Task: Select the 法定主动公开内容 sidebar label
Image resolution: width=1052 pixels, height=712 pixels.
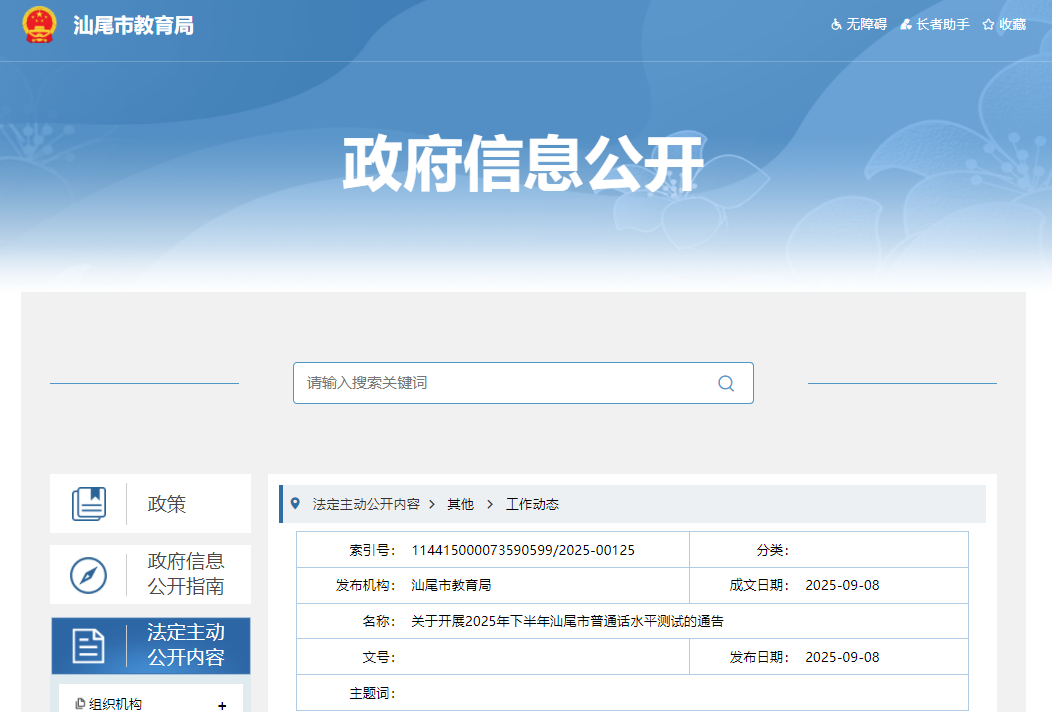Action: pyautogui.click(x=186, y=645)
